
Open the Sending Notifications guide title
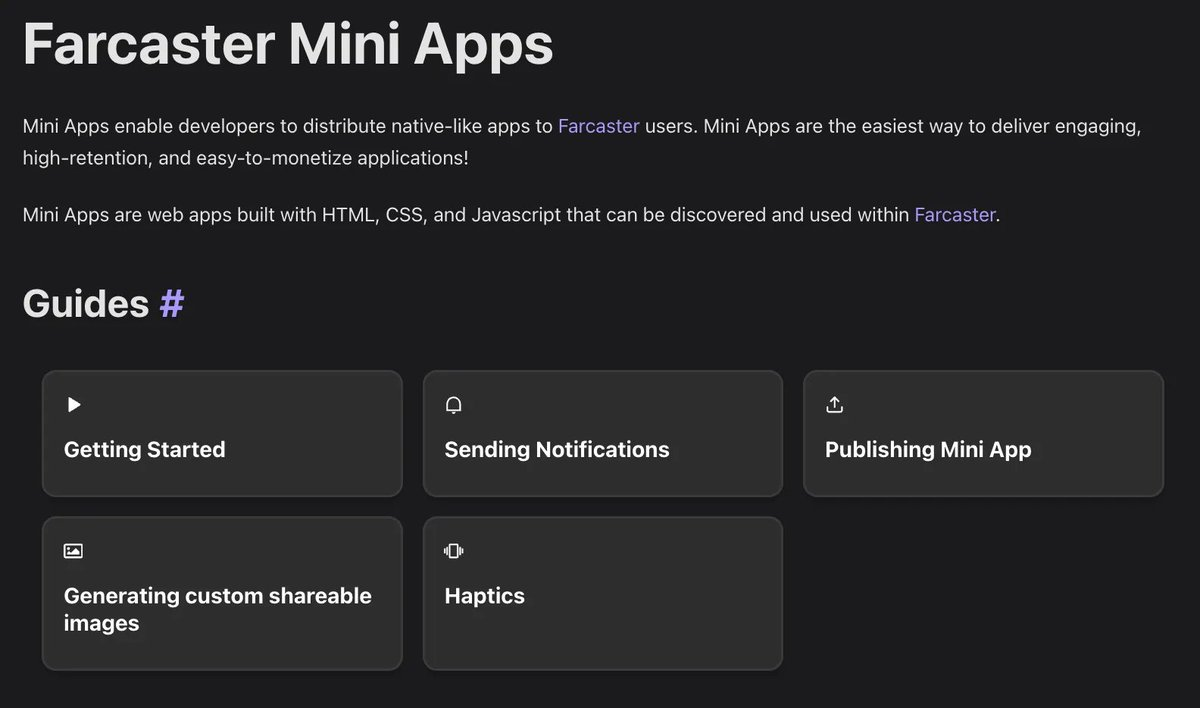pyautogui.click(x=557, y=450)
